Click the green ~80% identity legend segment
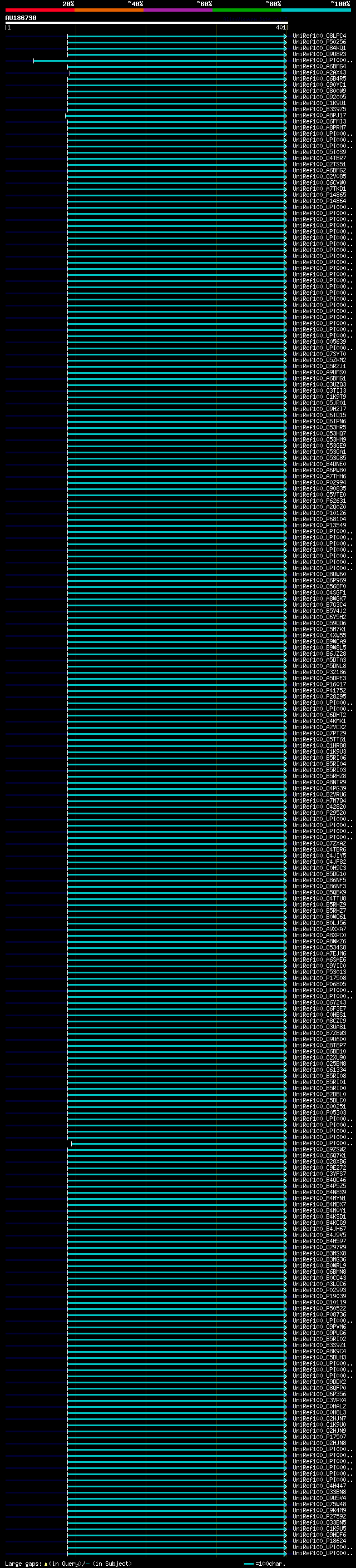The height and width of the screenshot is (1568, 356). [247, 10]
